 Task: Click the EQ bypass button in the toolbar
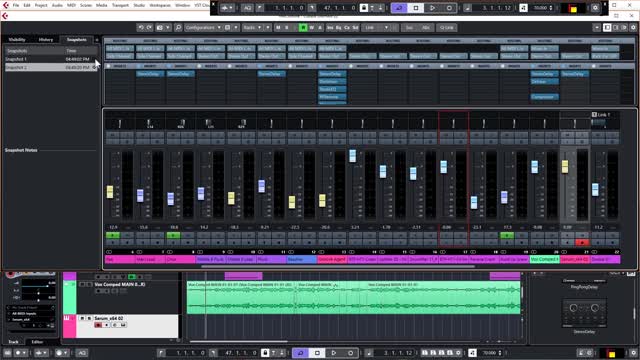coord(338,28)
